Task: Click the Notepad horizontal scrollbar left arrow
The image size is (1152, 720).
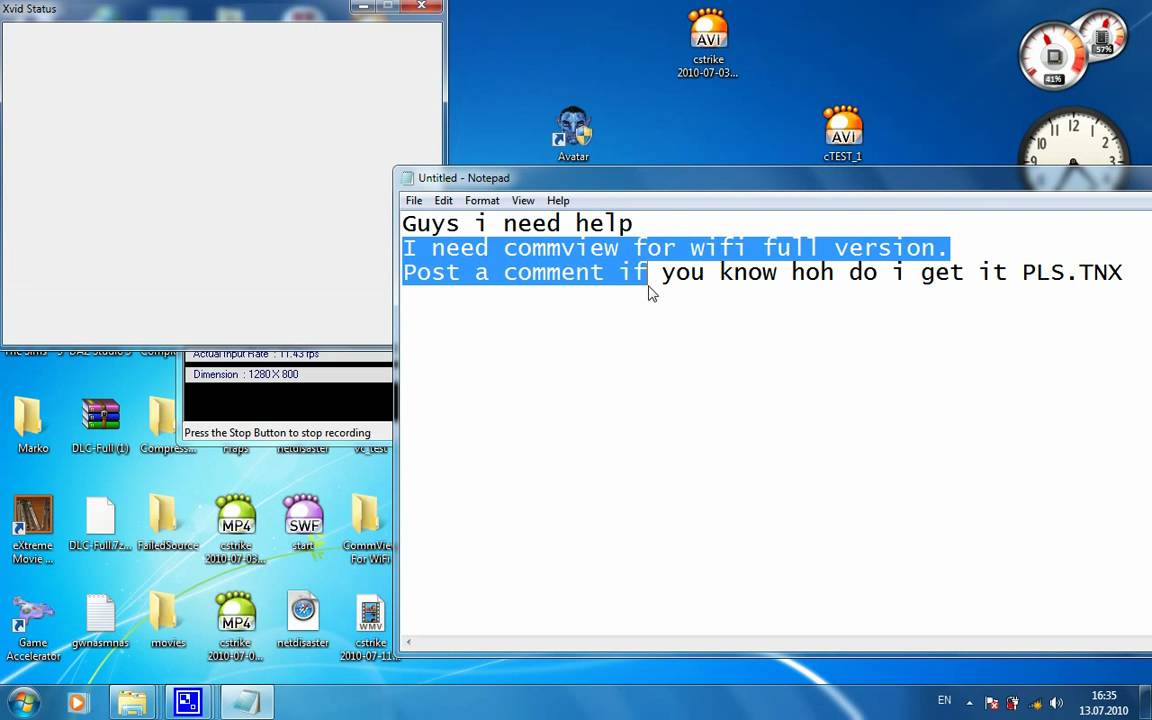Action: pos(408,642)
